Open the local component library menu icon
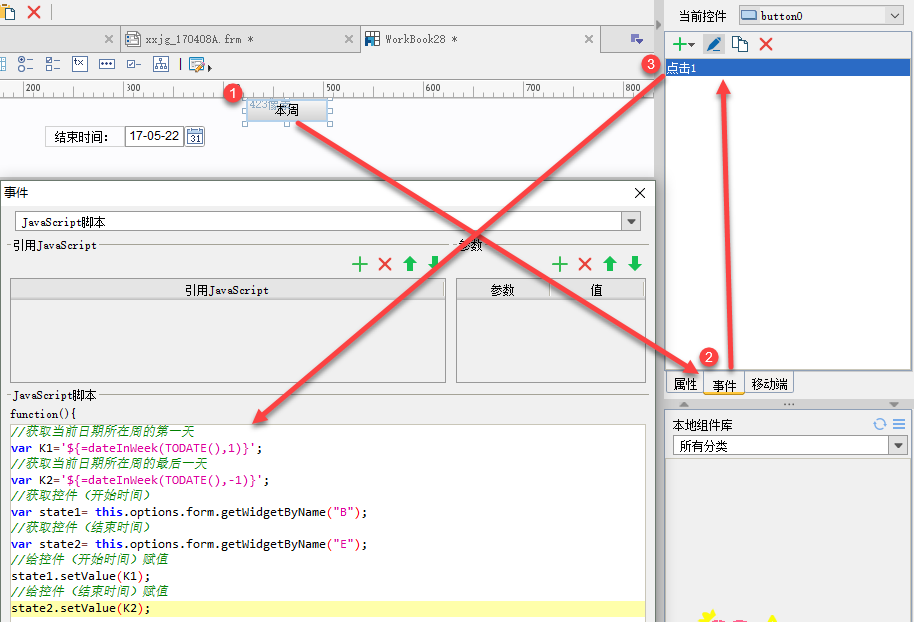 [x=899, y=424]
